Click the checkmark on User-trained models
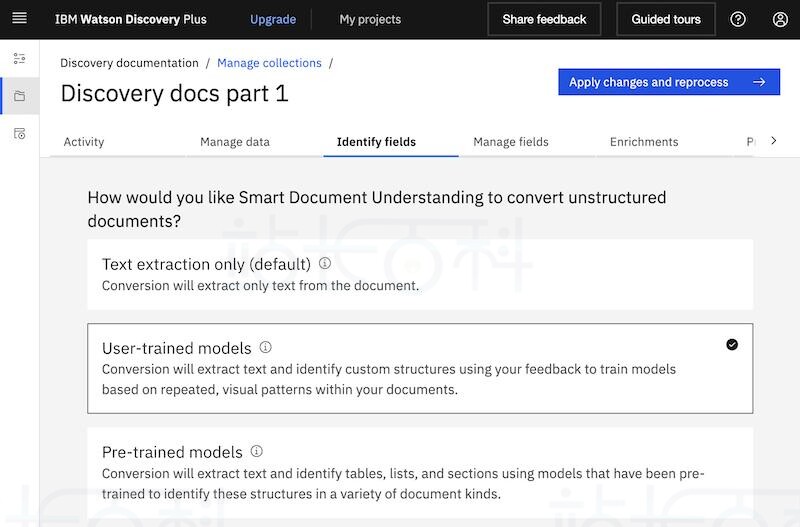The image size is (800, 527). 732,344
